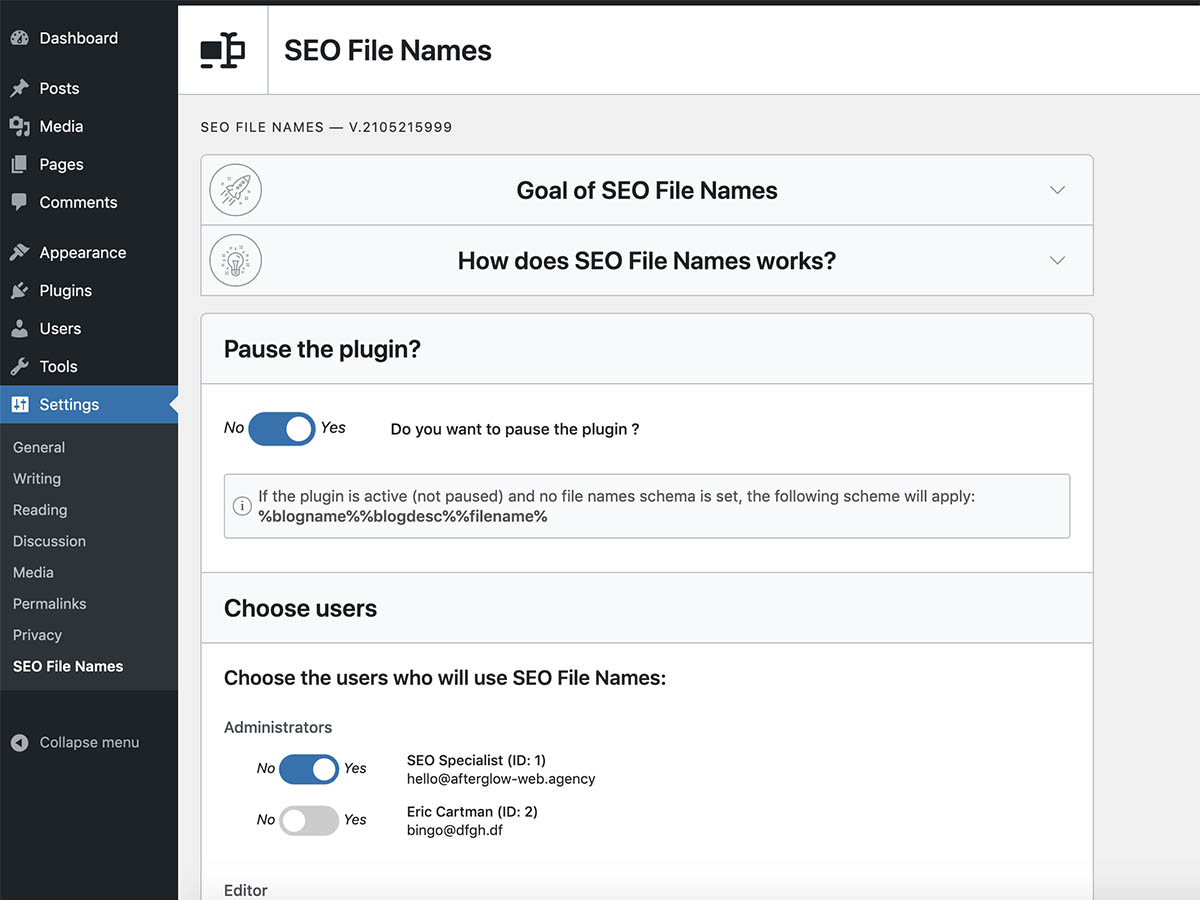The width and height of the screenshot is (1200, 900).
Task: Click bingo@dfgh.df email text
Action: tap(455, 830)
